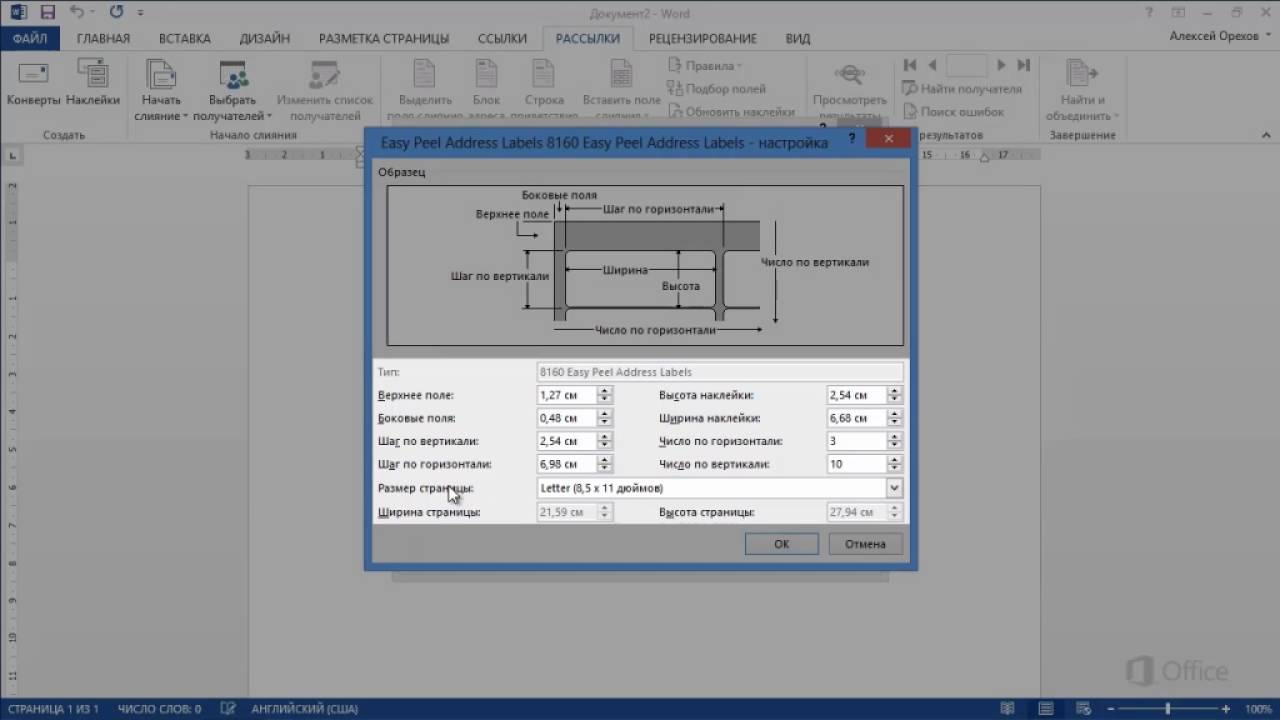Click Шаг по вертикали input field
1280x720 pixels.
tap(567, 441)
